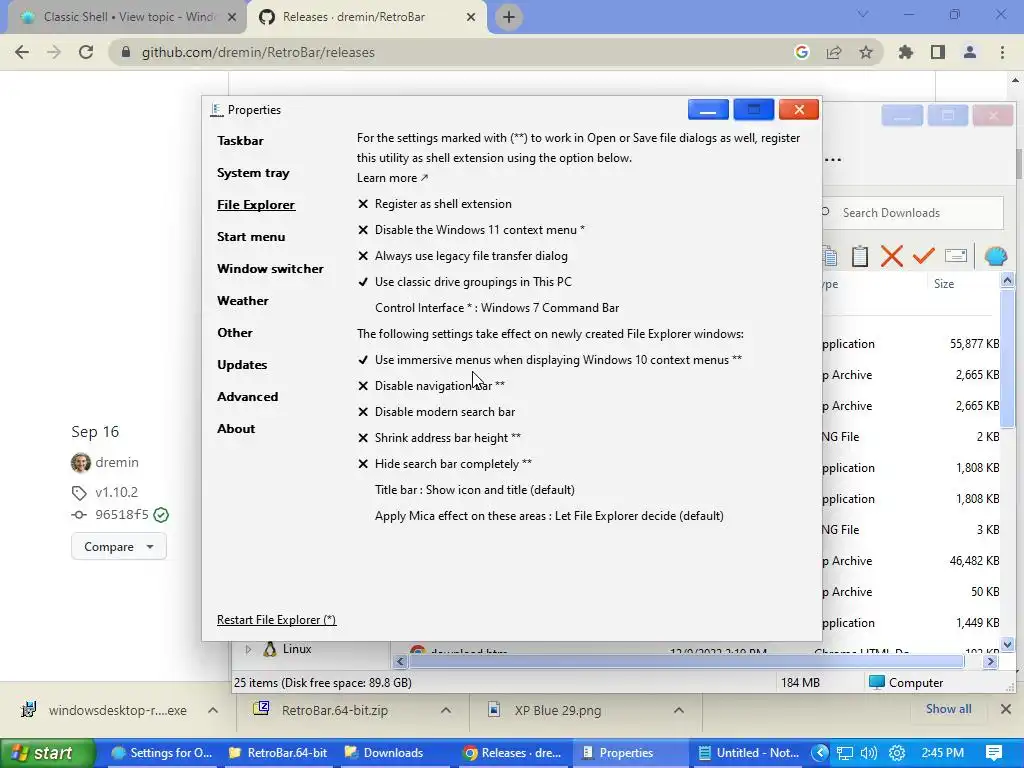Viewport: 1024px width, 768px height.
Task: Open the About section
Action: 236,429
